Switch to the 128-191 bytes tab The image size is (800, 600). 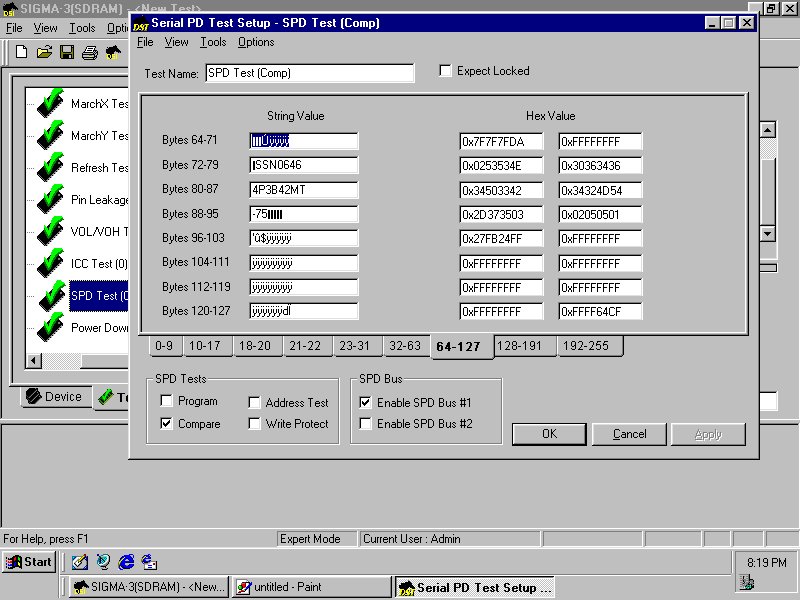524,346
